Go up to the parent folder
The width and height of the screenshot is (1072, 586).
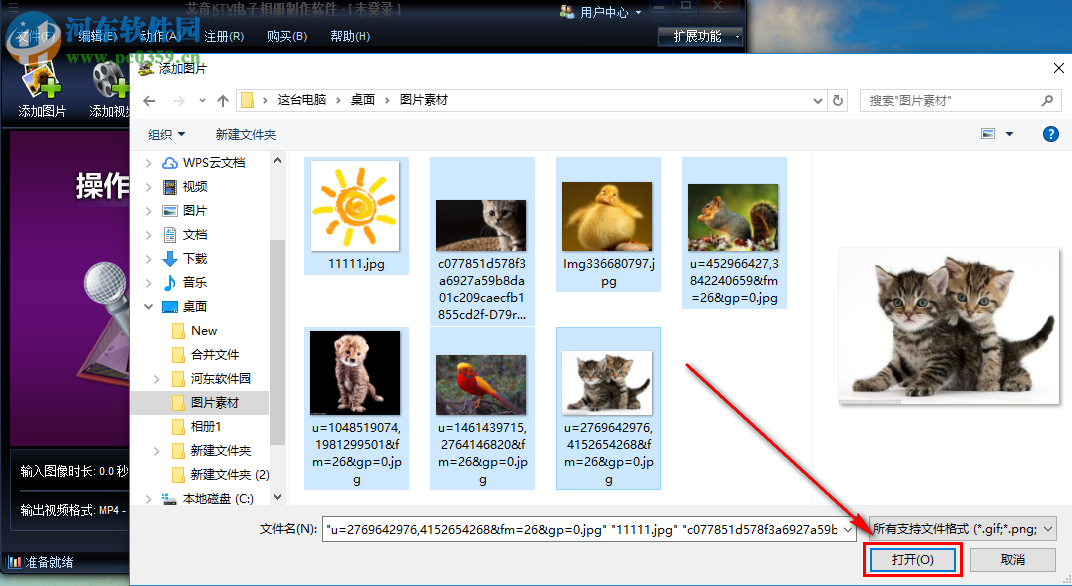coord(222,100)
